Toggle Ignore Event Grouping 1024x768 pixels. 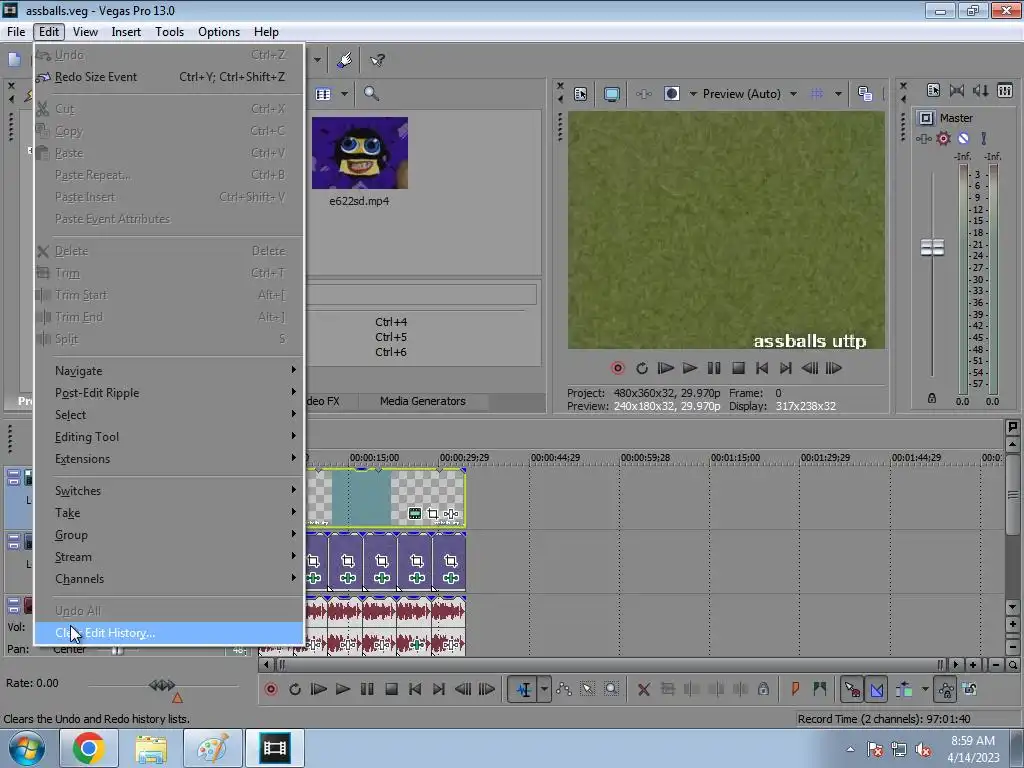tap(970, 689)
